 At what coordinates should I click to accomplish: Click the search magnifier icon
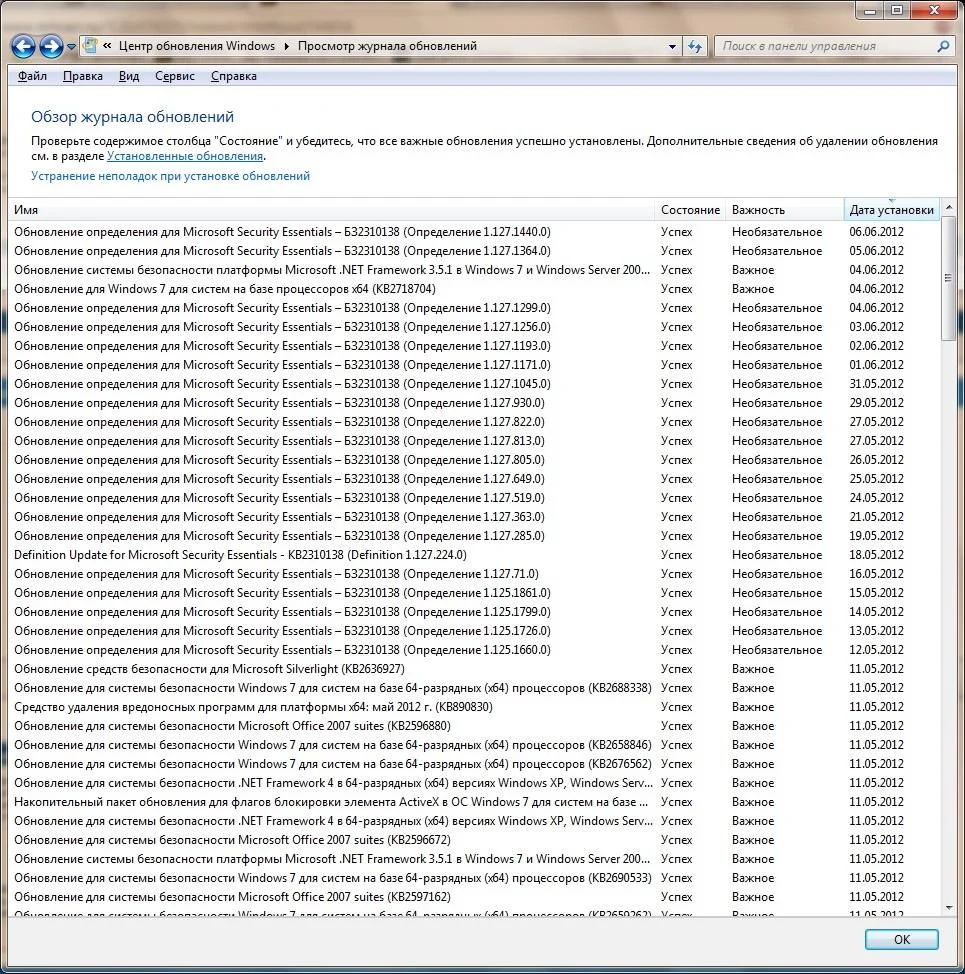tap(943, 46)
